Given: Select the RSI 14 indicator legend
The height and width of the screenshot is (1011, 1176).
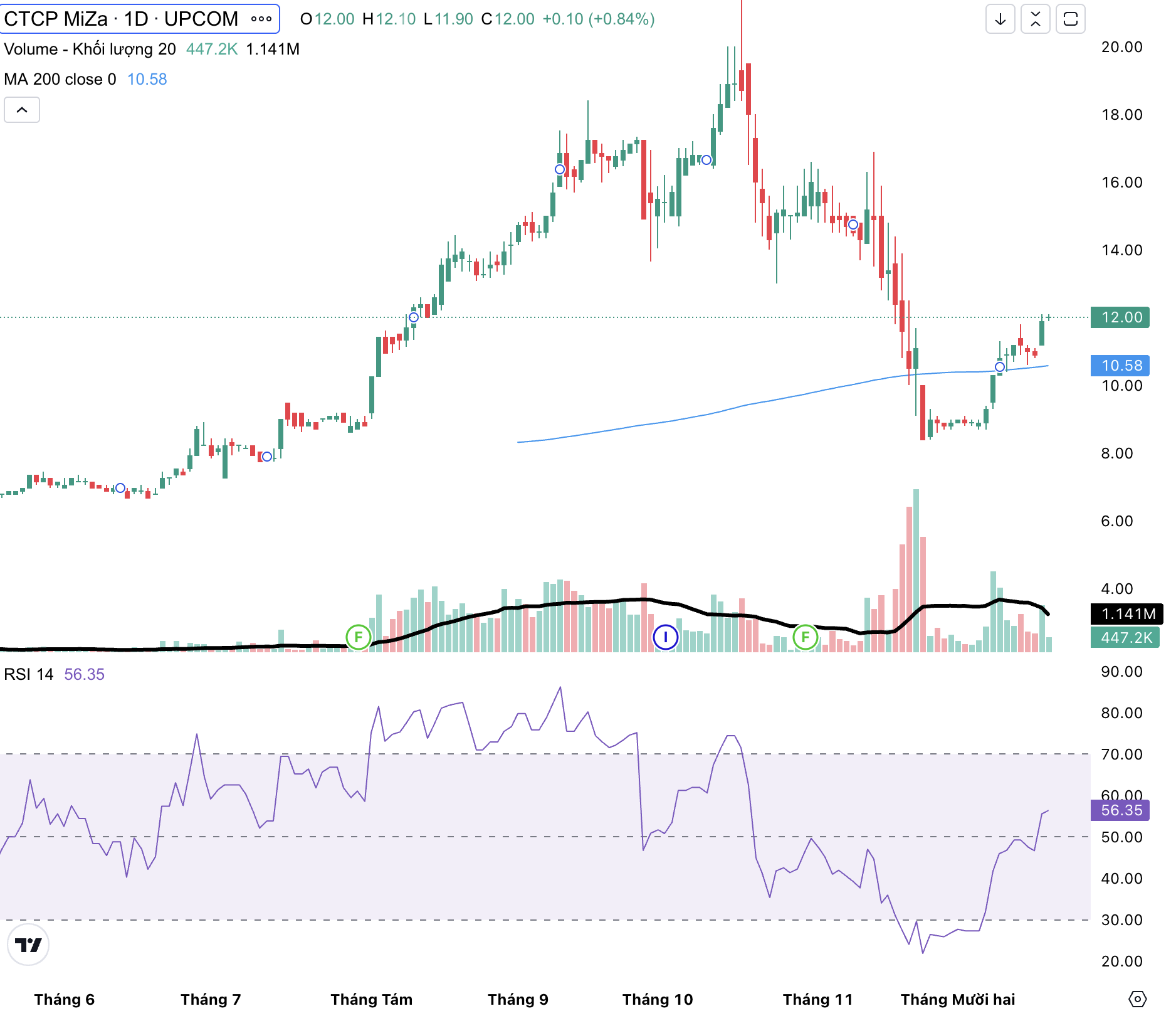Looking at the screenshot, I should pyautogui.click(x=29, y=674).
